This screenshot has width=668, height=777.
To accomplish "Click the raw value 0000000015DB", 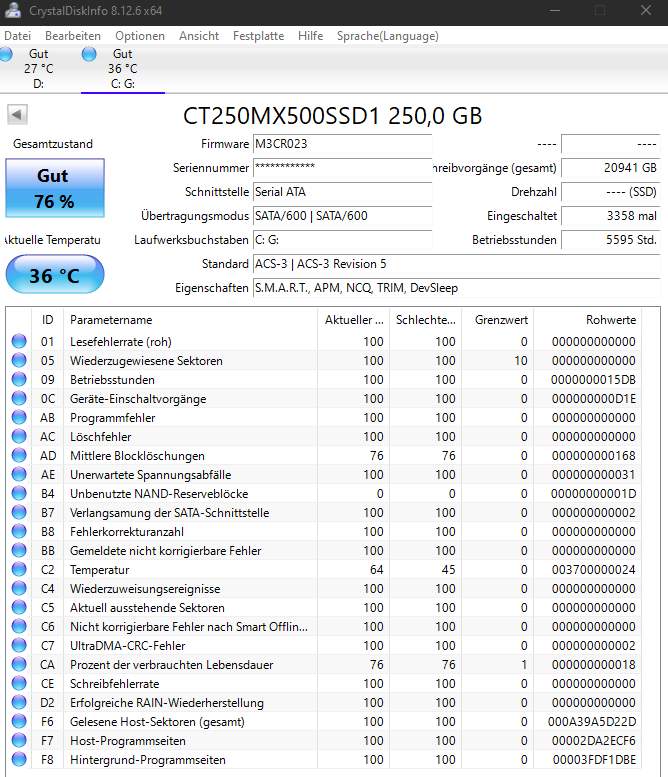I will [x=593, y=380].
